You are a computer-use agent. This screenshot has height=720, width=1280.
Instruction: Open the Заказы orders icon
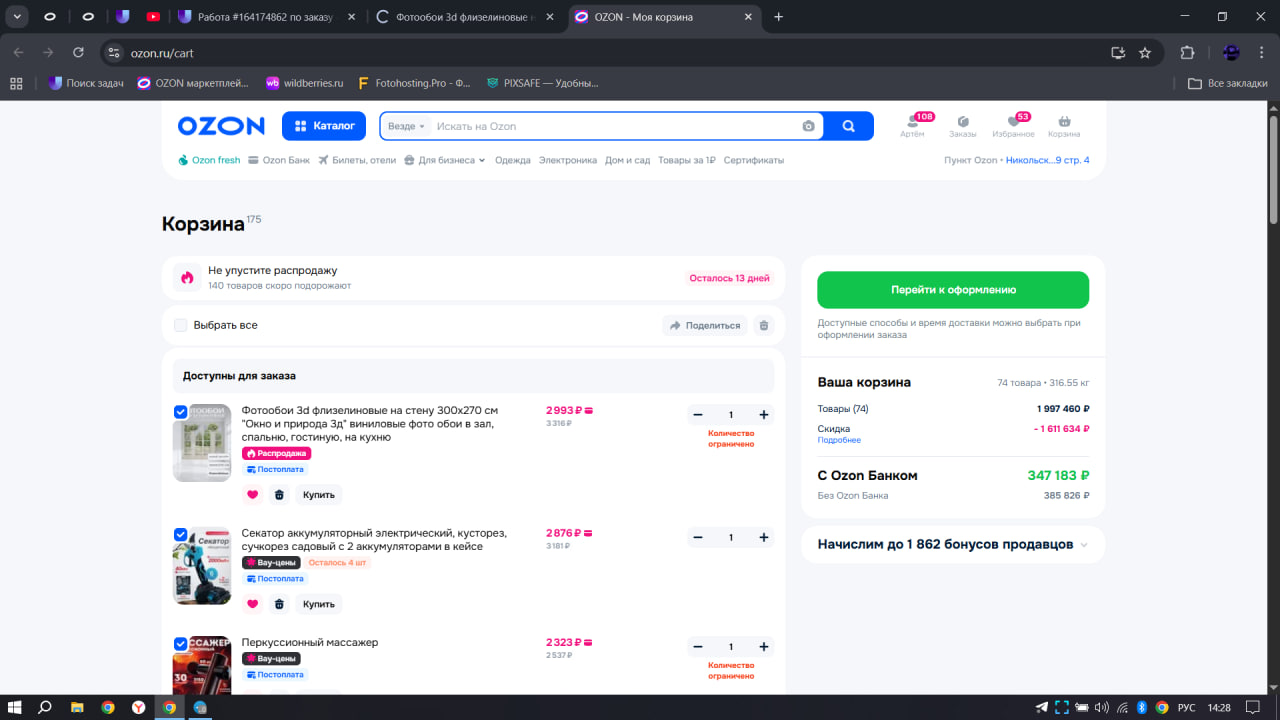pyautogui.click(x=963, y=125)
